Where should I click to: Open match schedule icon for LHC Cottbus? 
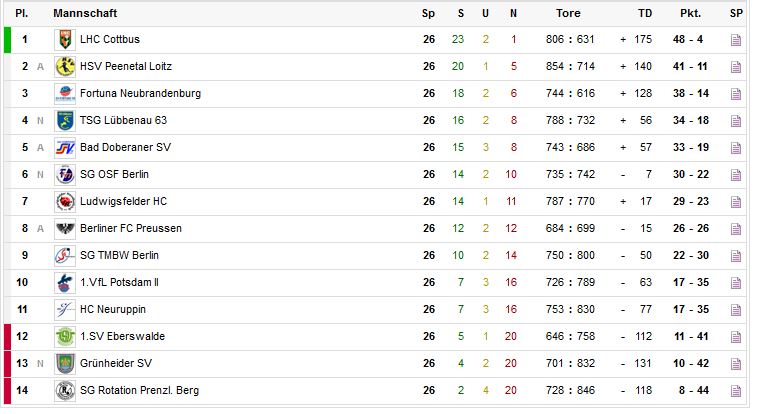pyautogui.click(x=736, y=40)
